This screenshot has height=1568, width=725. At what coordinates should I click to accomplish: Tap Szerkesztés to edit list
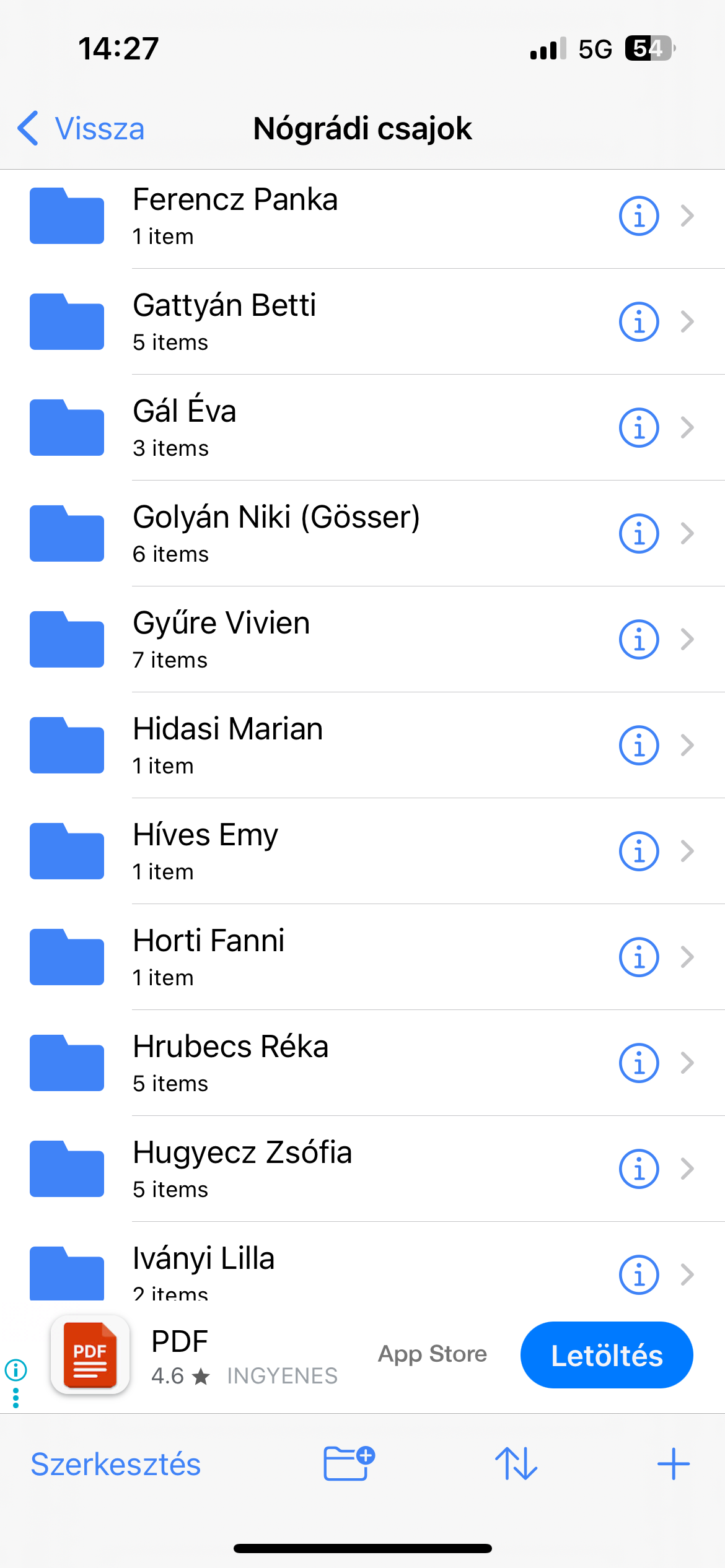coord(116,1465)
